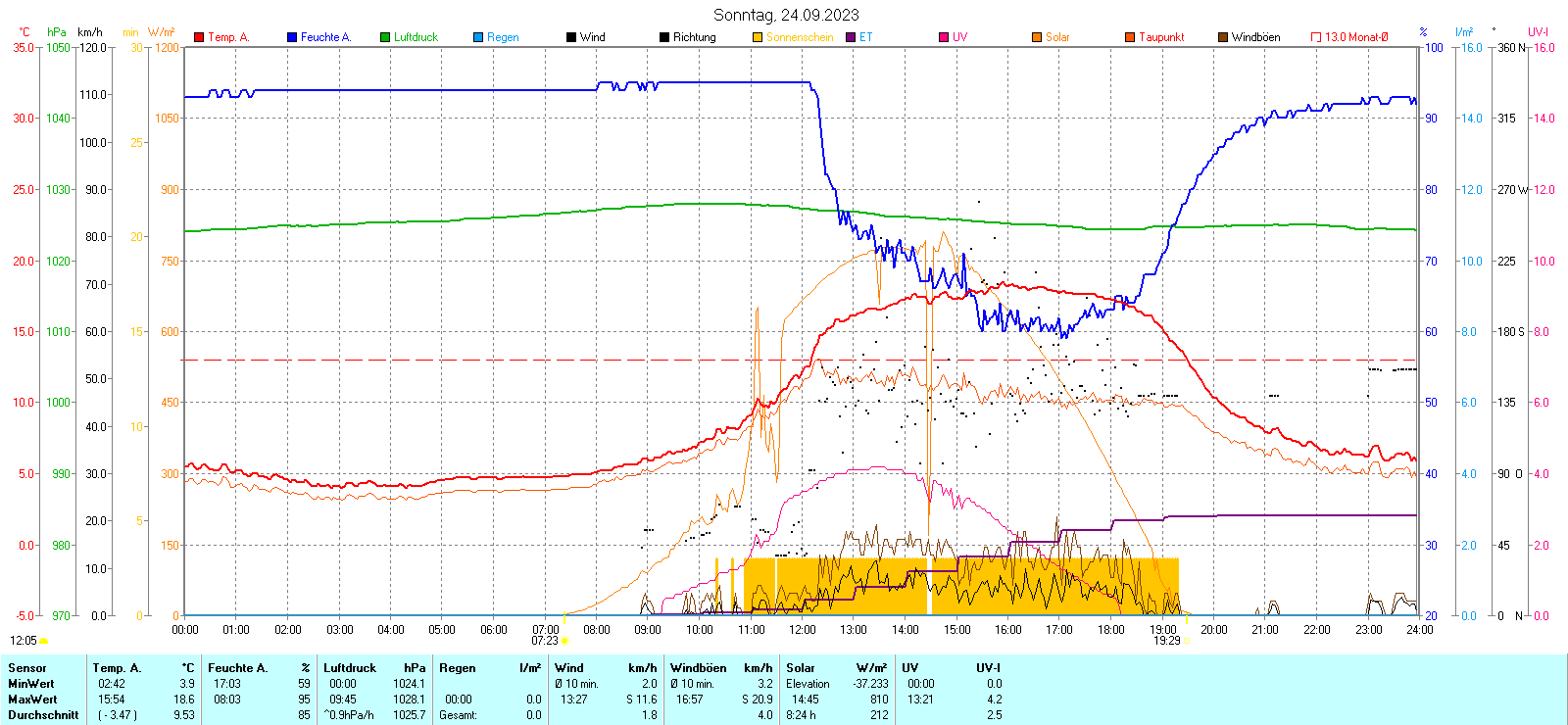Click the 12:00 mark on time axis
The image size is (1568, 725).
802,630
